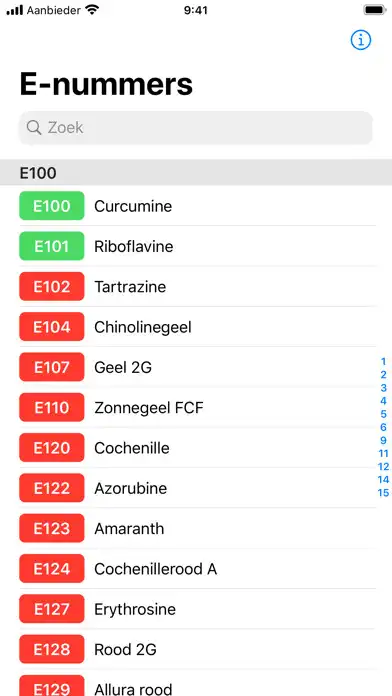Open the info button at top right
Screen dimensions: 392x696
point(360,40)
